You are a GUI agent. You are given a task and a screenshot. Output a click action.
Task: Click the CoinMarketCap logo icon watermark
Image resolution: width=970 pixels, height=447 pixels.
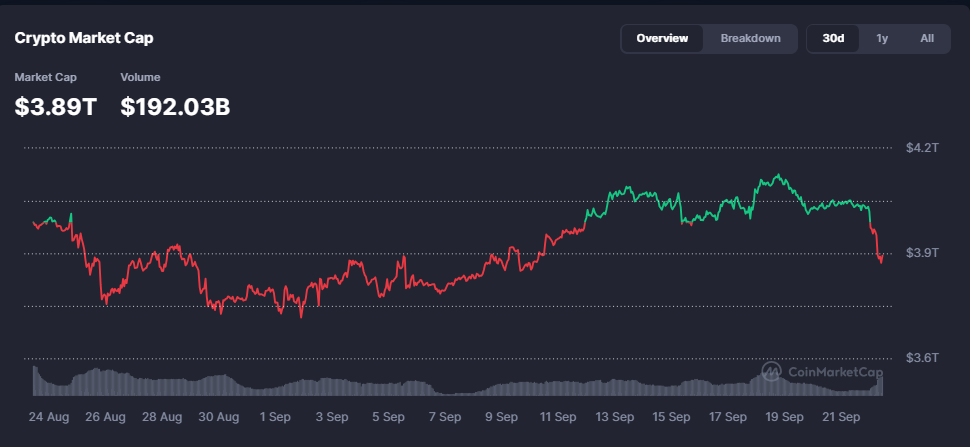[x=772, y=372]
